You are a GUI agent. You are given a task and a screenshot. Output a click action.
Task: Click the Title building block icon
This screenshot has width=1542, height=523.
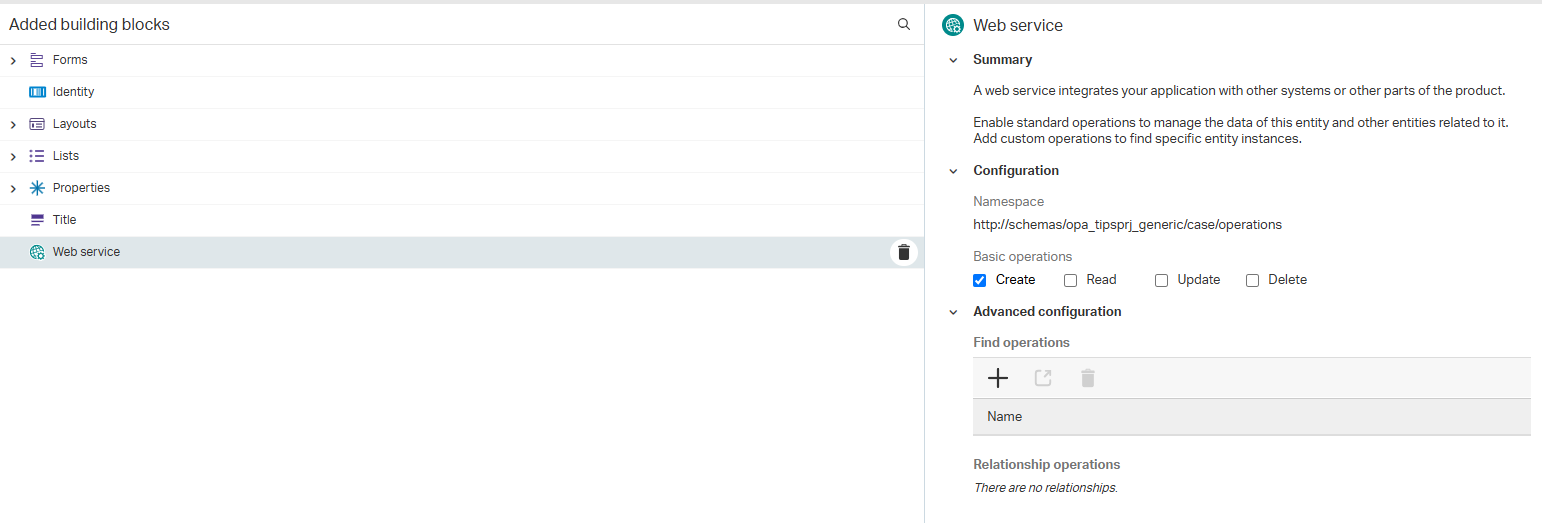pos(37,220)
